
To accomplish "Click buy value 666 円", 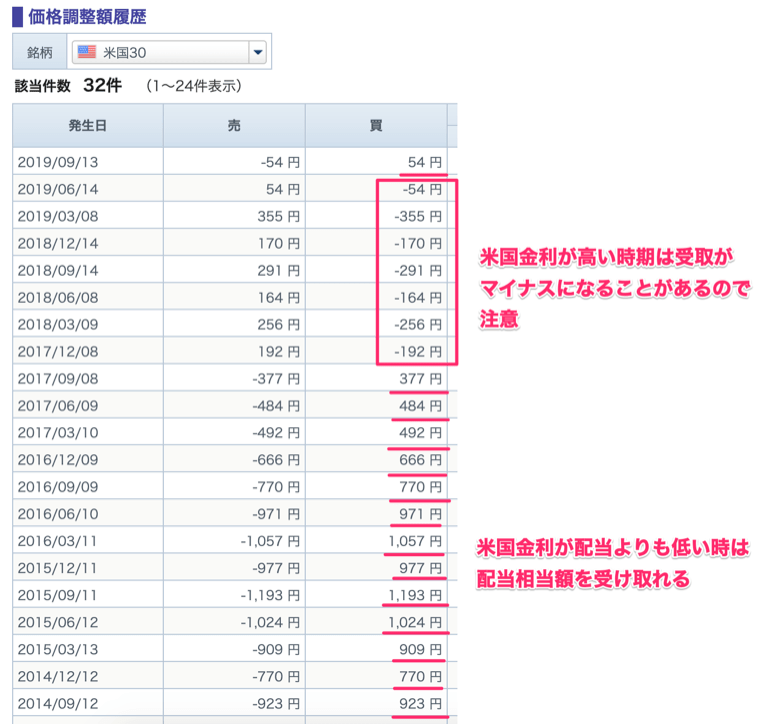I will click(421, 460).
